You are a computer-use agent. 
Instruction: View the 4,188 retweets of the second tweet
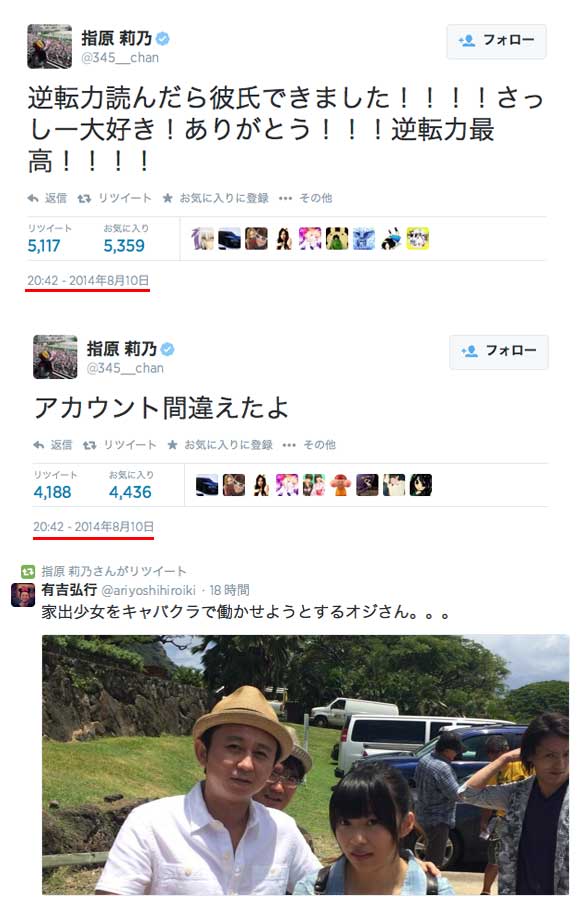click(52, 492)
